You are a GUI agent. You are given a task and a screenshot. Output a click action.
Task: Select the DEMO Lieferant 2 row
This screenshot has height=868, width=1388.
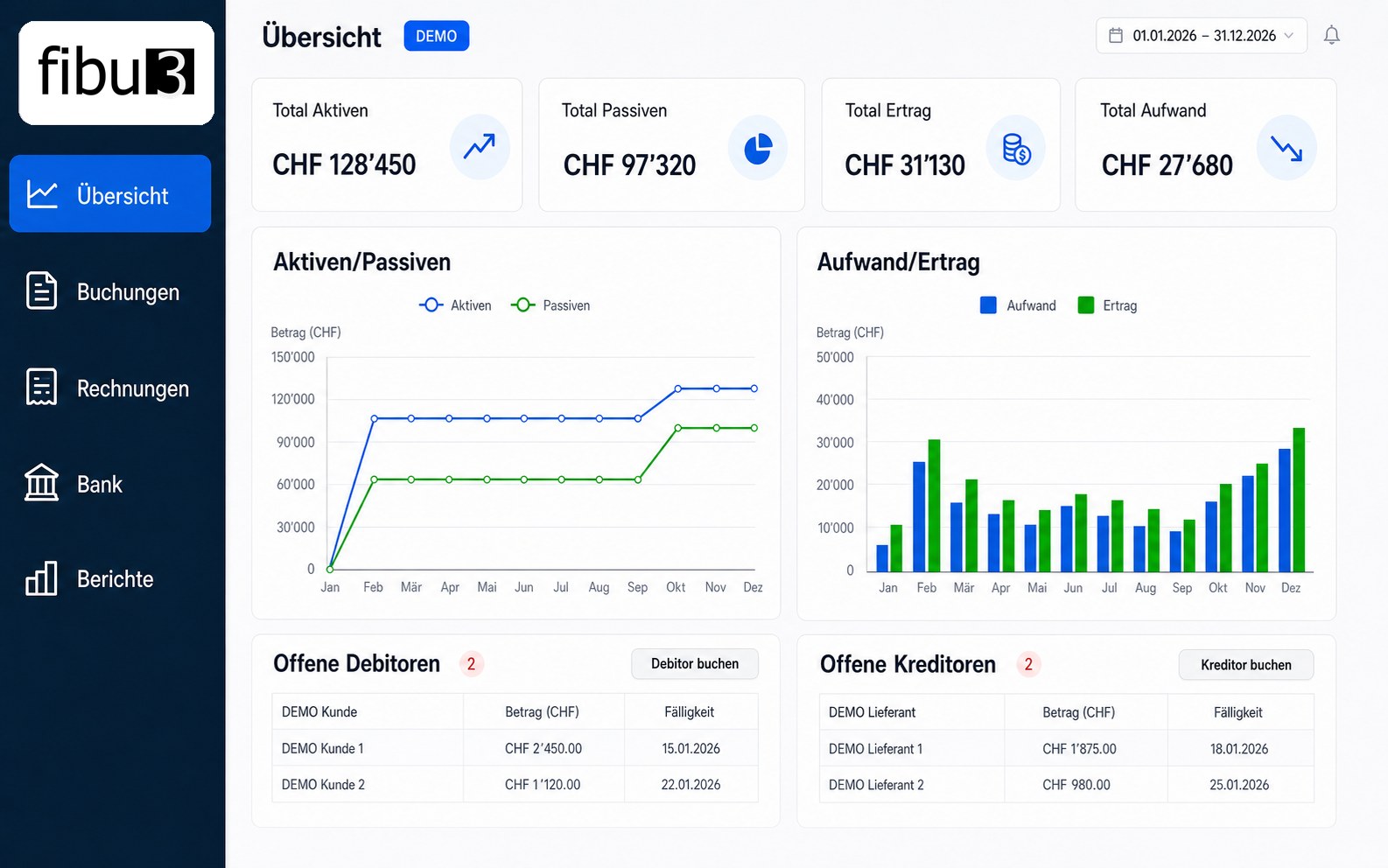(x=1066, y=785)
